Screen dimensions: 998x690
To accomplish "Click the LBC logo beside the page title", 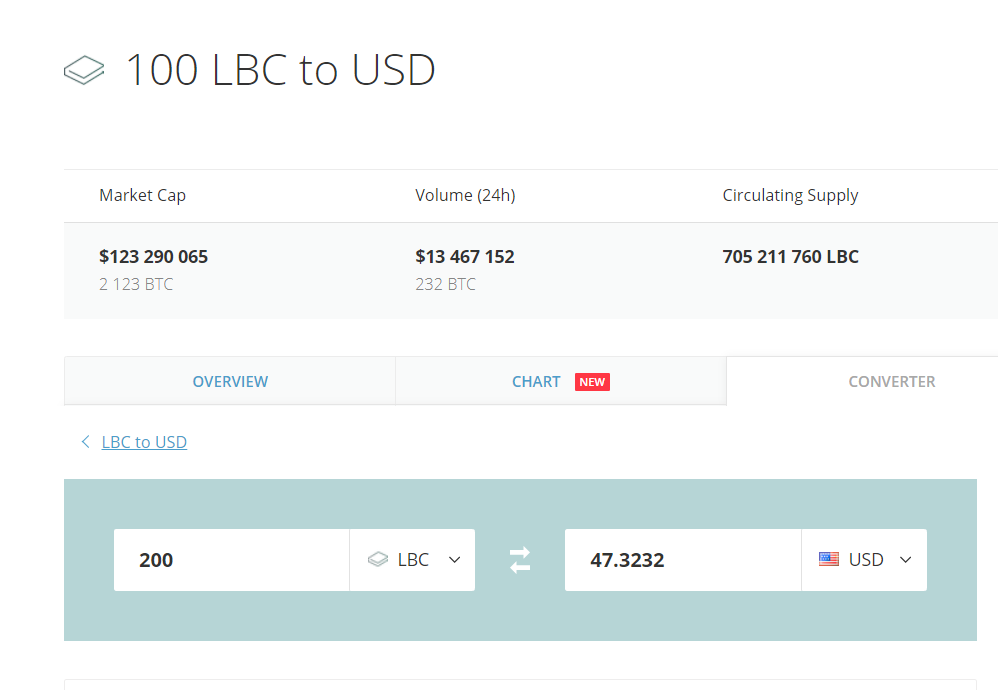I will [84, 70].
